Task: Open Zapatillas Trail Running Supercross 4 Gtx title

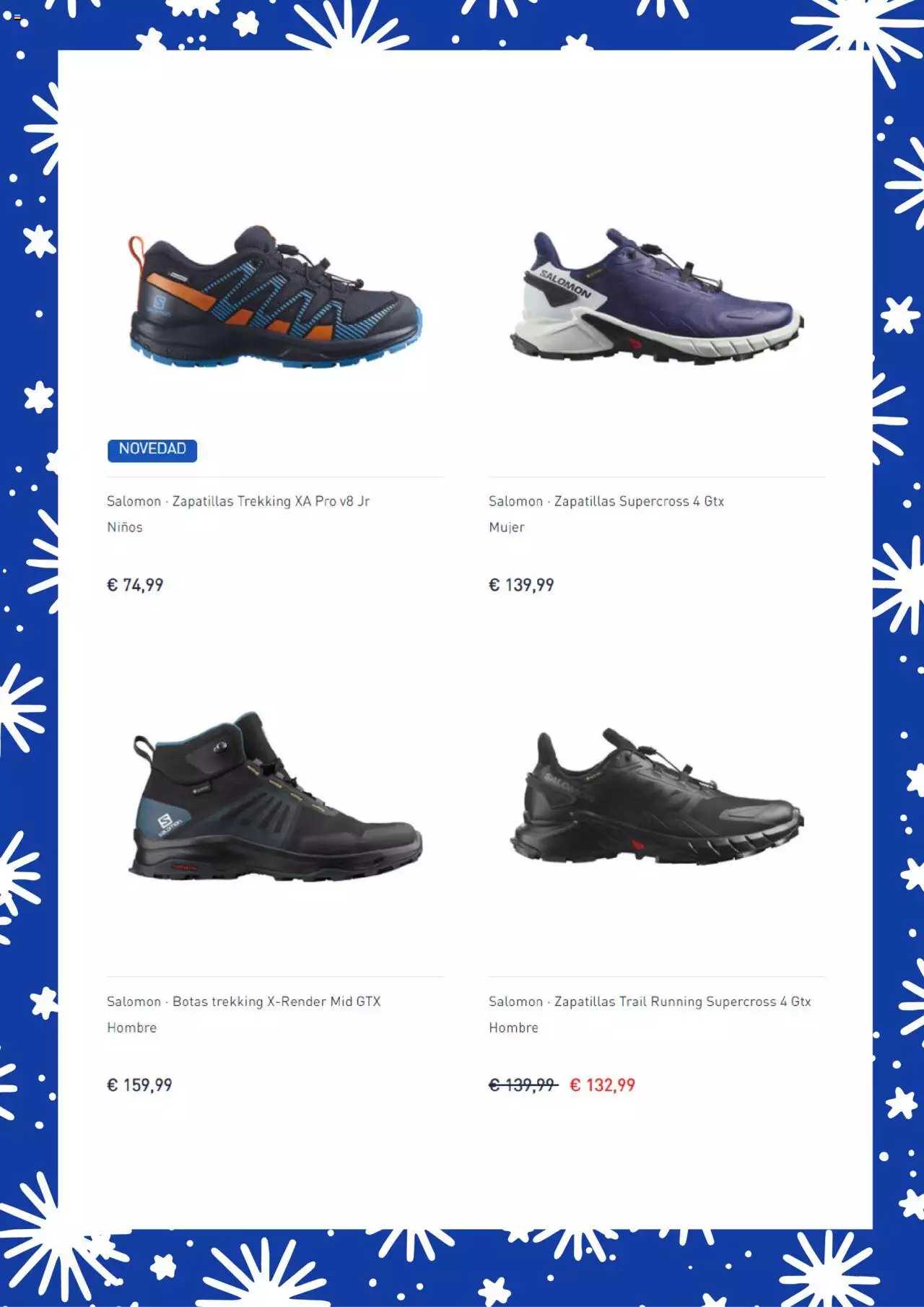Action: coord(683,1002)
